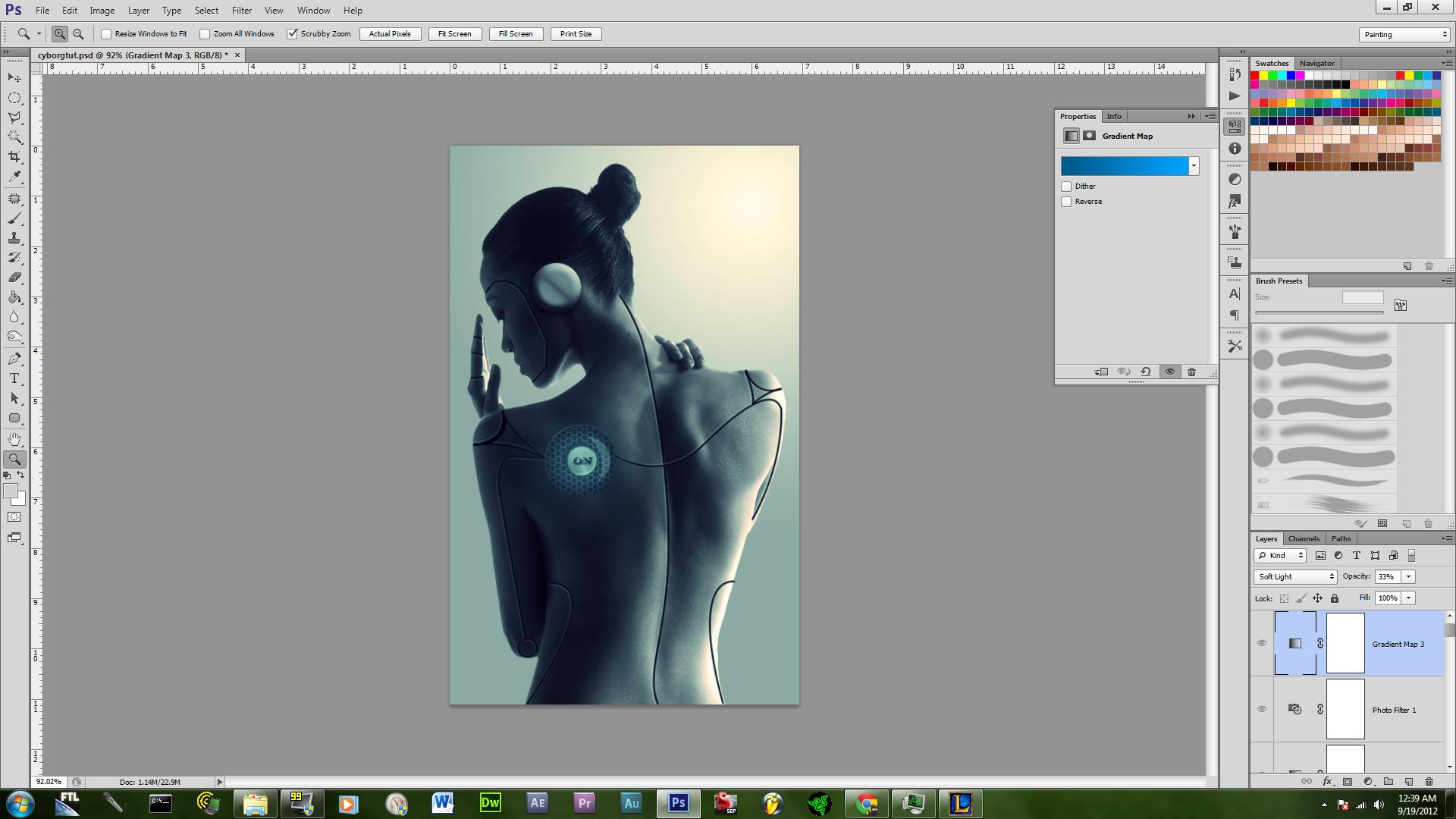Select the Paint Bucket tool
Image resolution: width=1456 pixels, height=819 pixels.
[x=14, y=297]
